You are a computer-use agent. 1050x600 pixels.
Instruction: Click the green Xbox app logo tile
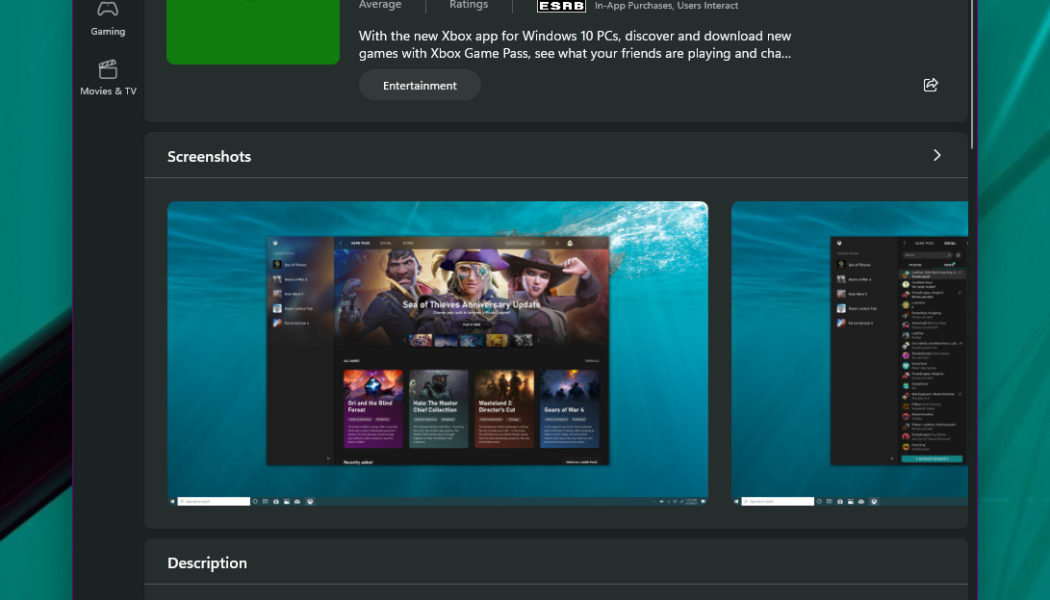[x=252, y=32]
